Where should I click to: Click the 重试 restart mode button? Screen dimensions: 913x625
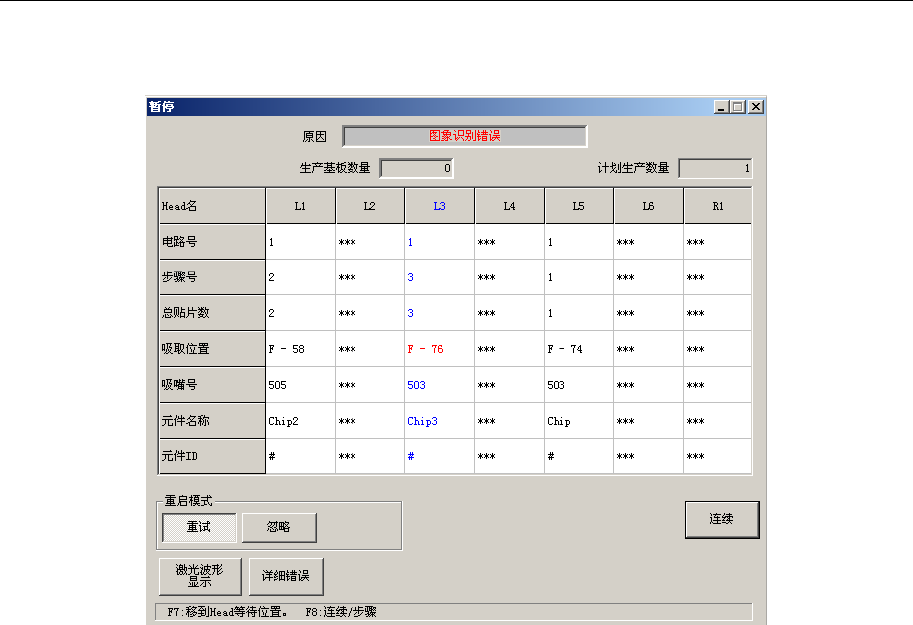click(x=199, y=527)
